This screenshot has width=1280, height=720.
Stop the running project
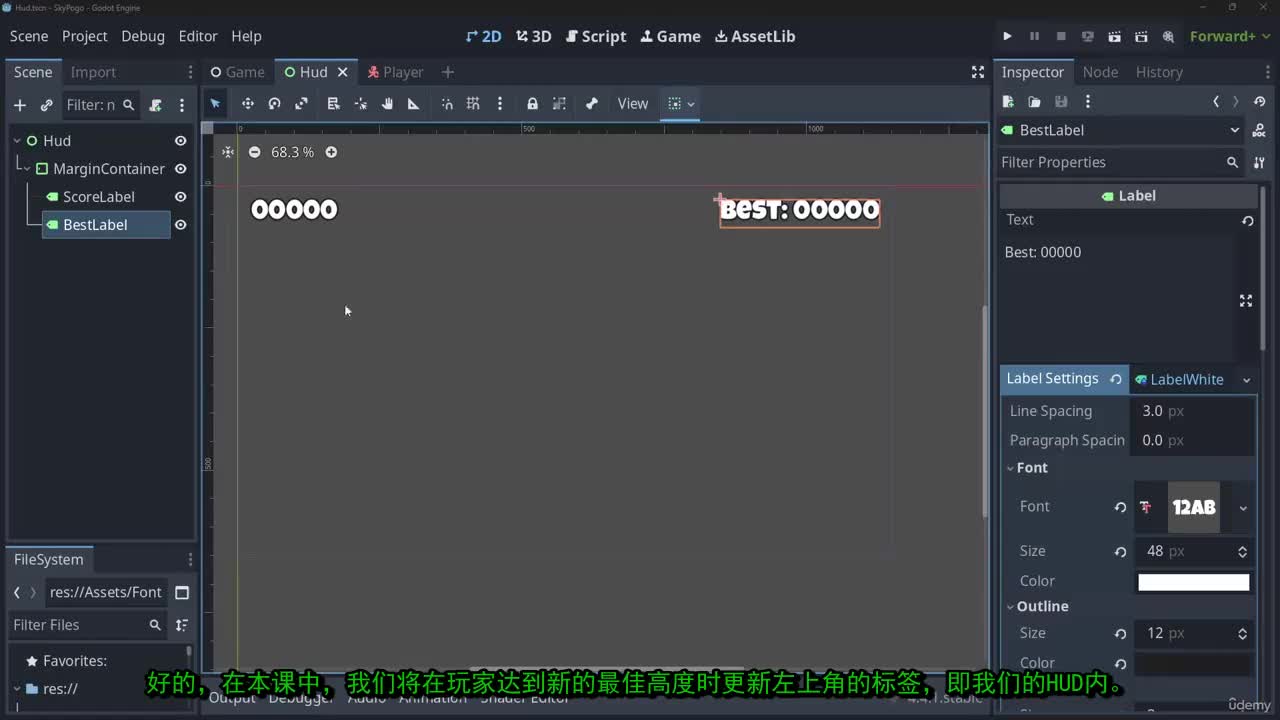click(x=1061, y=36)
